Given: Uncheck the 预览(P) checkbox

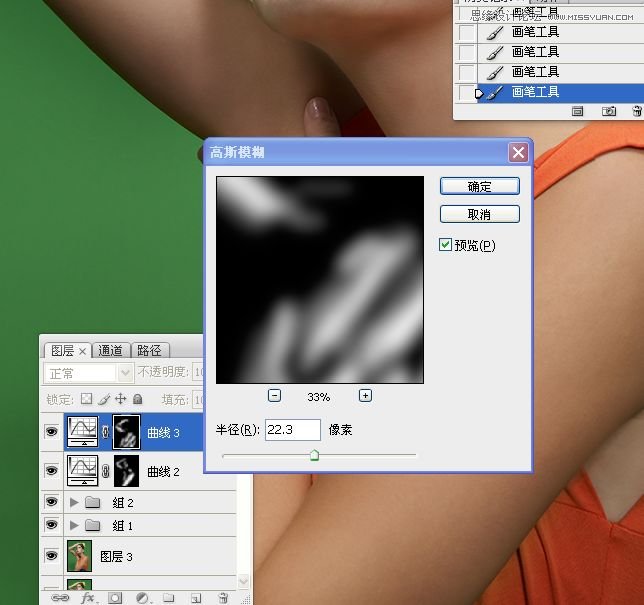Looking at the screenshot, I should pyautogui.click(x=445, y=245).
